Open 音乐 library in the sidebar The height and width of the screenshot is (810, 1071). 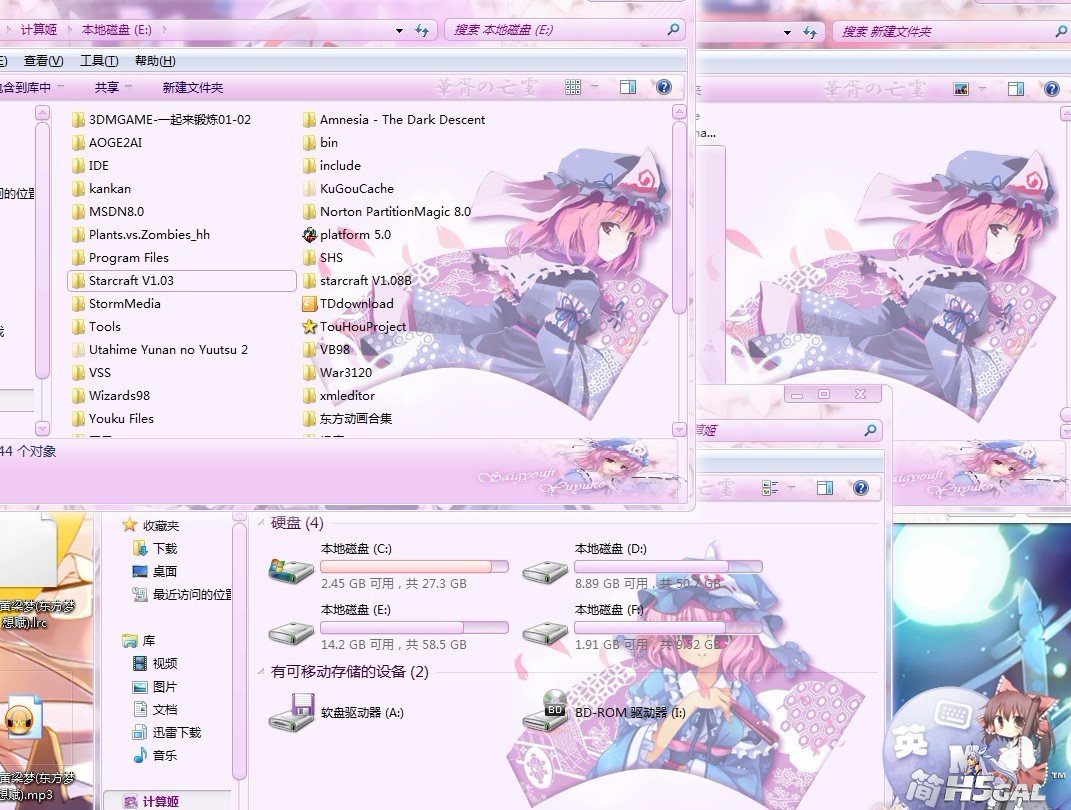click(x=156, y=755)
